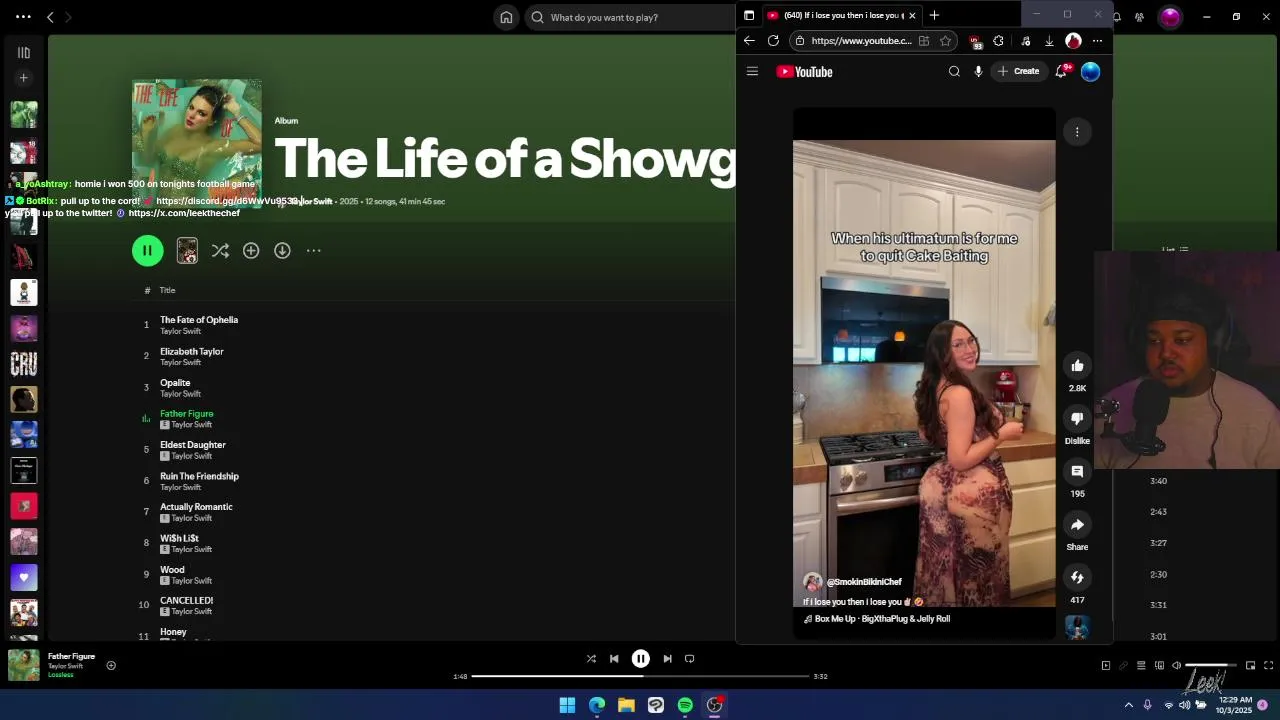Select the Wi$h Li$t track
The height and width of the screenshot is (720, 1280).
179,538
